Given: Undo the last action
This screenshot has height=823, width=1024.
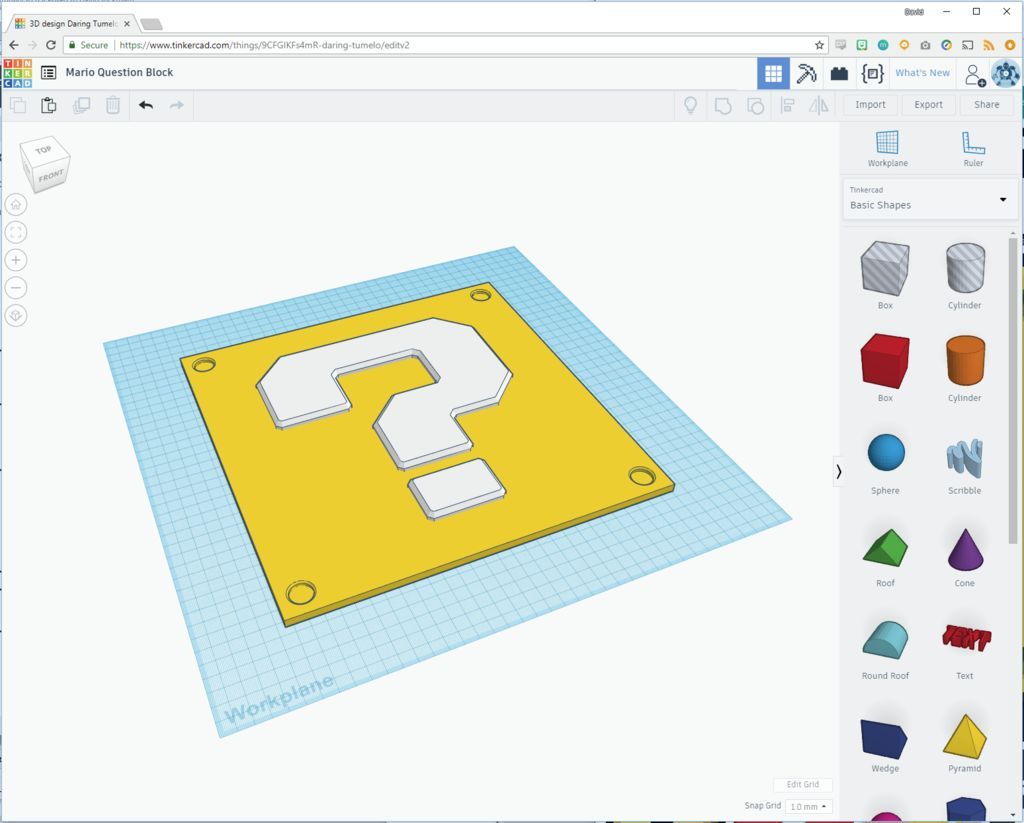Looking at the screenshot, I should [x=146, y=105].
